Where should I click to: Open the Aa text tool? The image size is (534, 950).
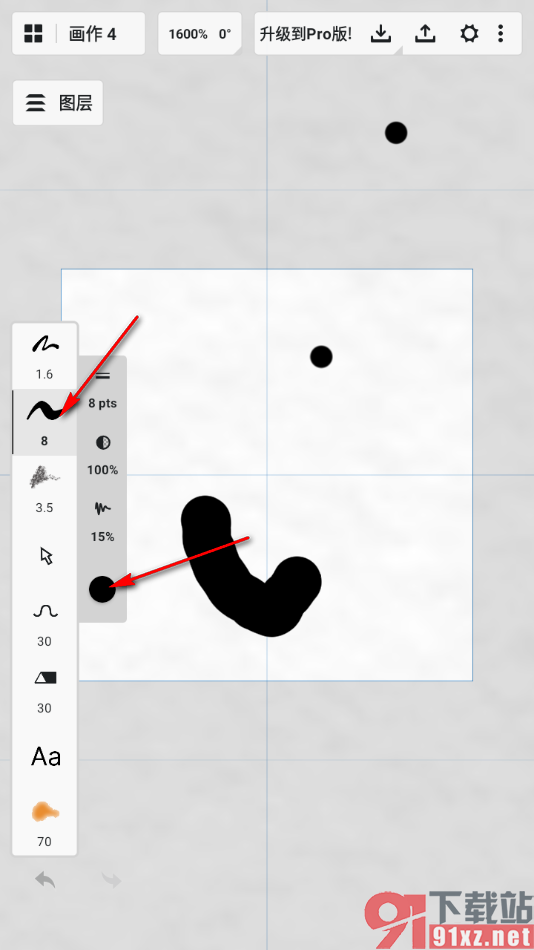(46, 757)
